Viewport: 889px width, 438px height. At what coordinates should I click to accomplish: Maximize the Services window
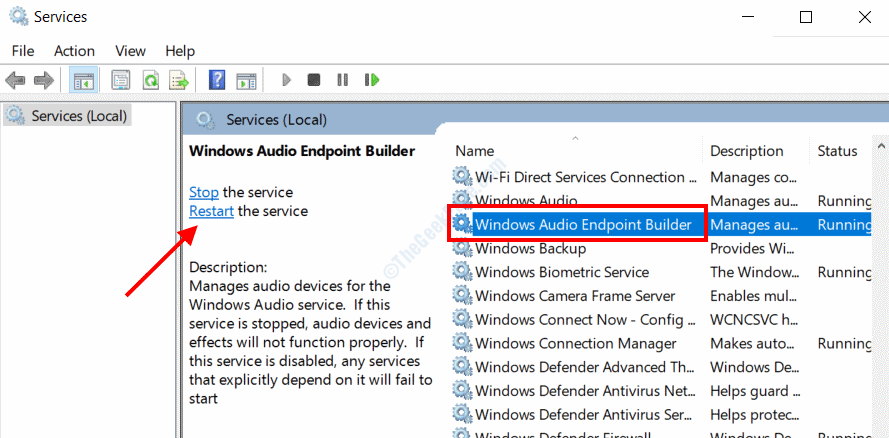806,17
